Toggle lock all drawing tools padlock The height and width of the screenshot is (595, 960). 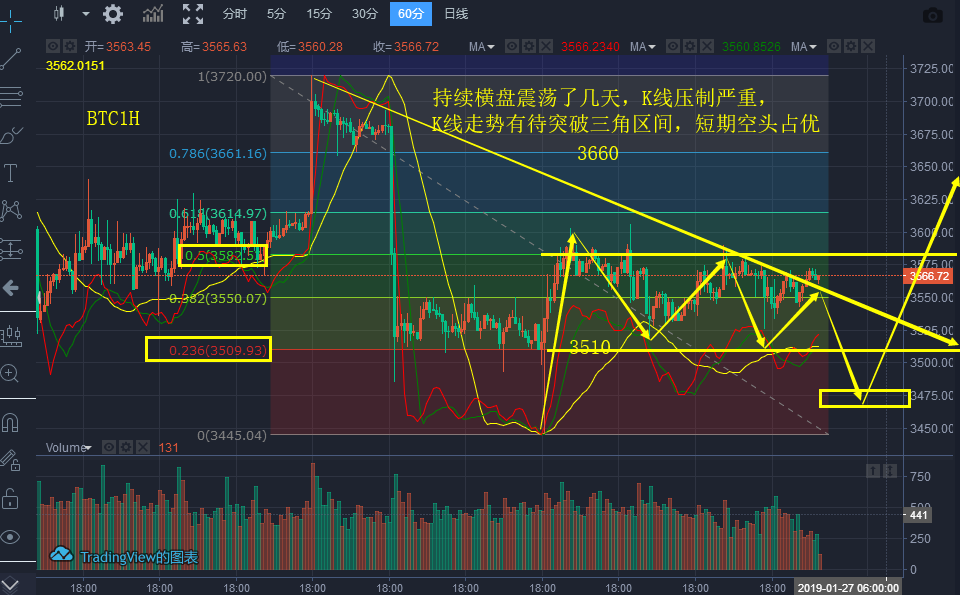point(10,498)
